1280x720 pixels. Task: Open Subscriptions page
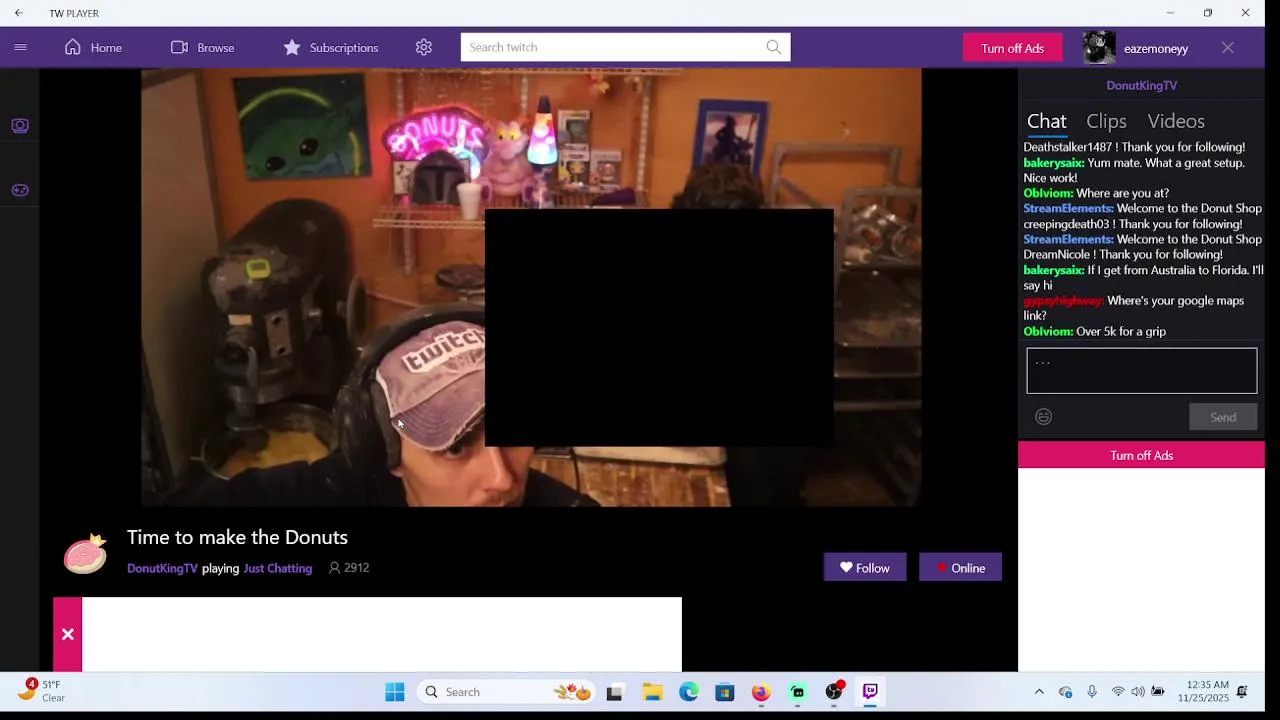(x=330, y=47)
